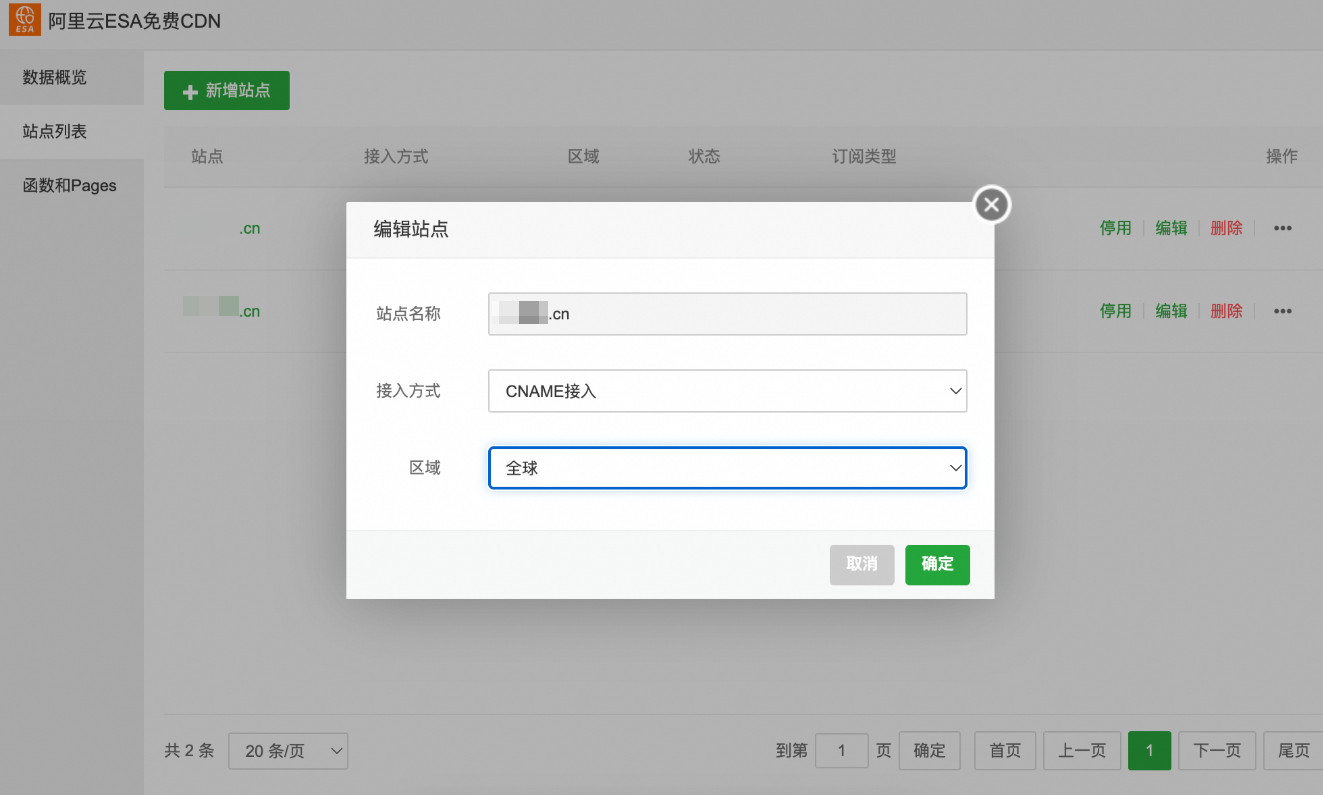
Task: Click the 新增站点 button
Action: (227, 90)
